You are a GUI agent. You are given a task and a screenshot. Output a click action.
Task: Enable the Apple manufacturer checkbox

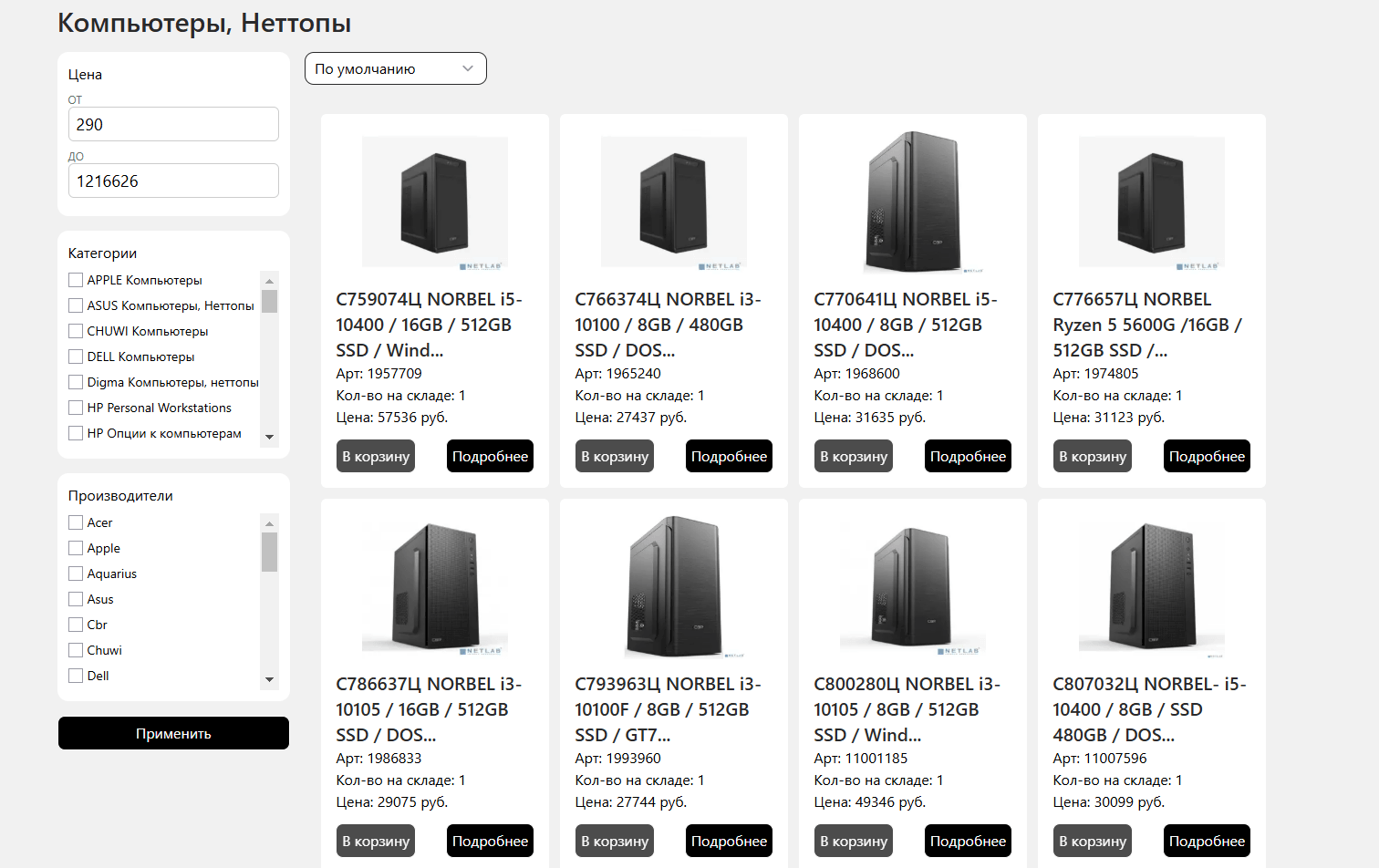pyautogui.click(x=76, y=548)
